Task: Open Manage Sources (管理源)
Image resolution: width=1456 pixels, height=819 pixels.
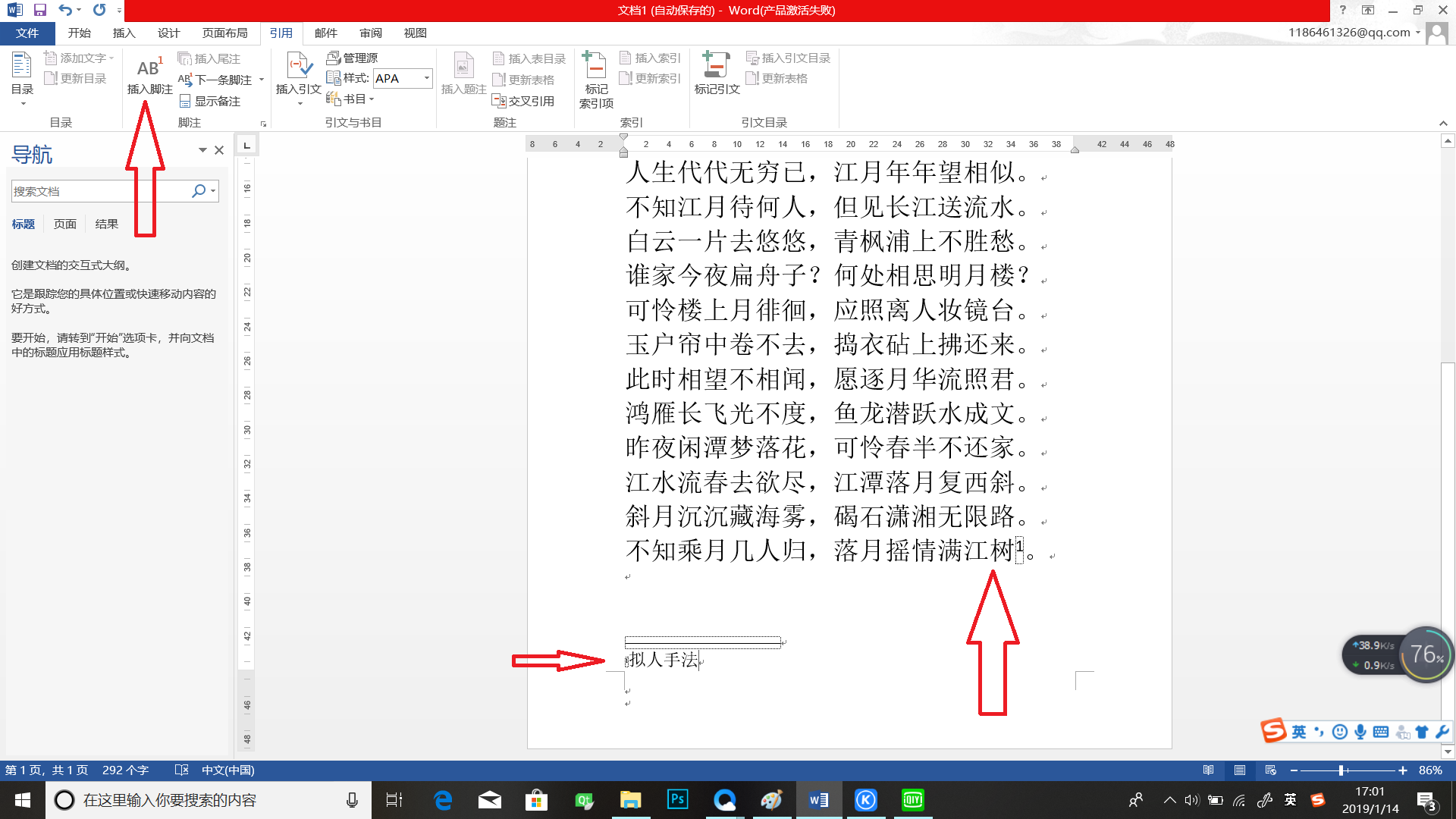Action: (352, 58)
